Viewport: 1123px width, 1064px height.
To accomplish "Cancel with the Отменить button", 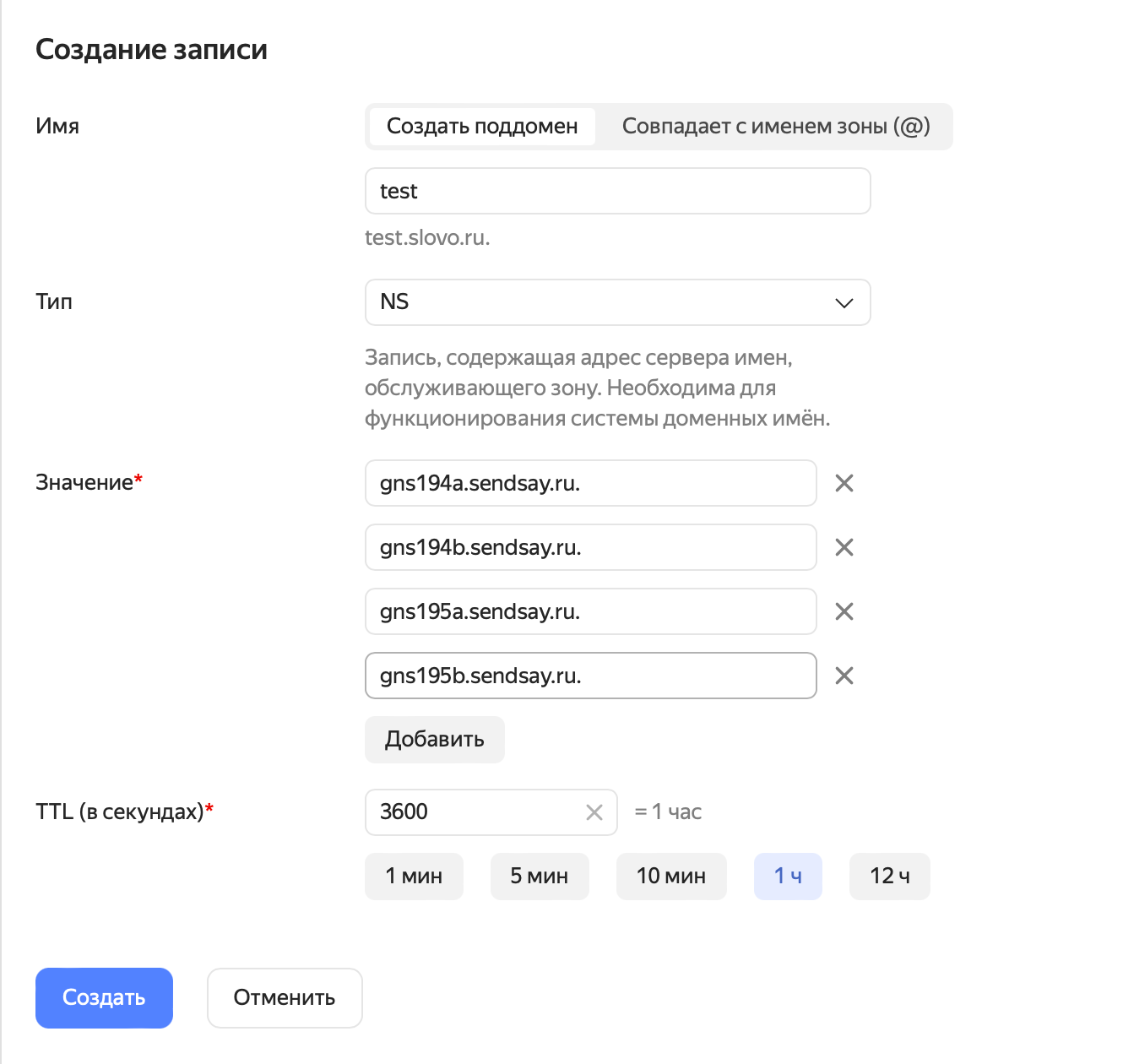I will (285, 998).
